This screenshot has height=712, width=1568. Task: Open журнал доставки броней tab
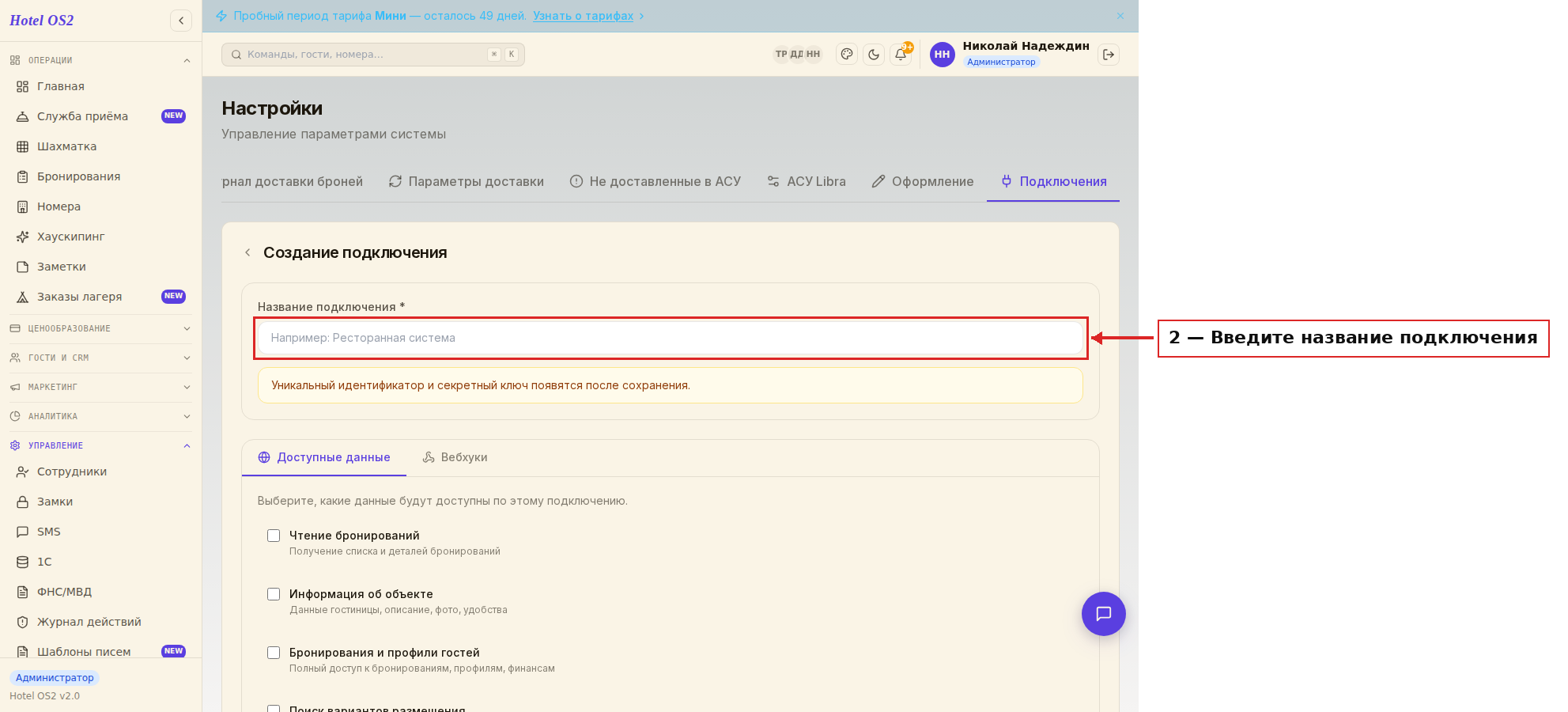(293, 181)
